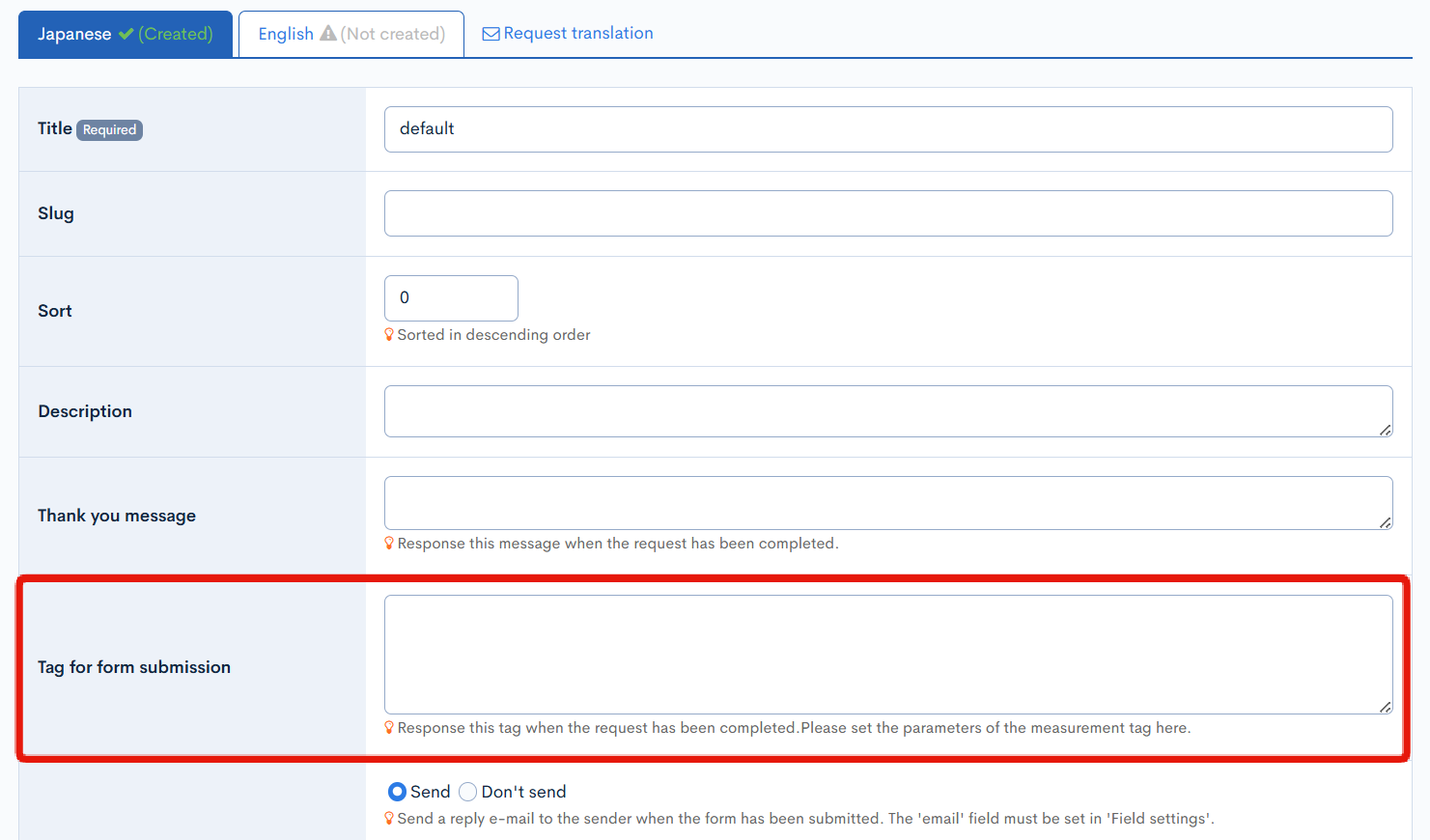Open the English (Not created) tab

click(351, 34)
